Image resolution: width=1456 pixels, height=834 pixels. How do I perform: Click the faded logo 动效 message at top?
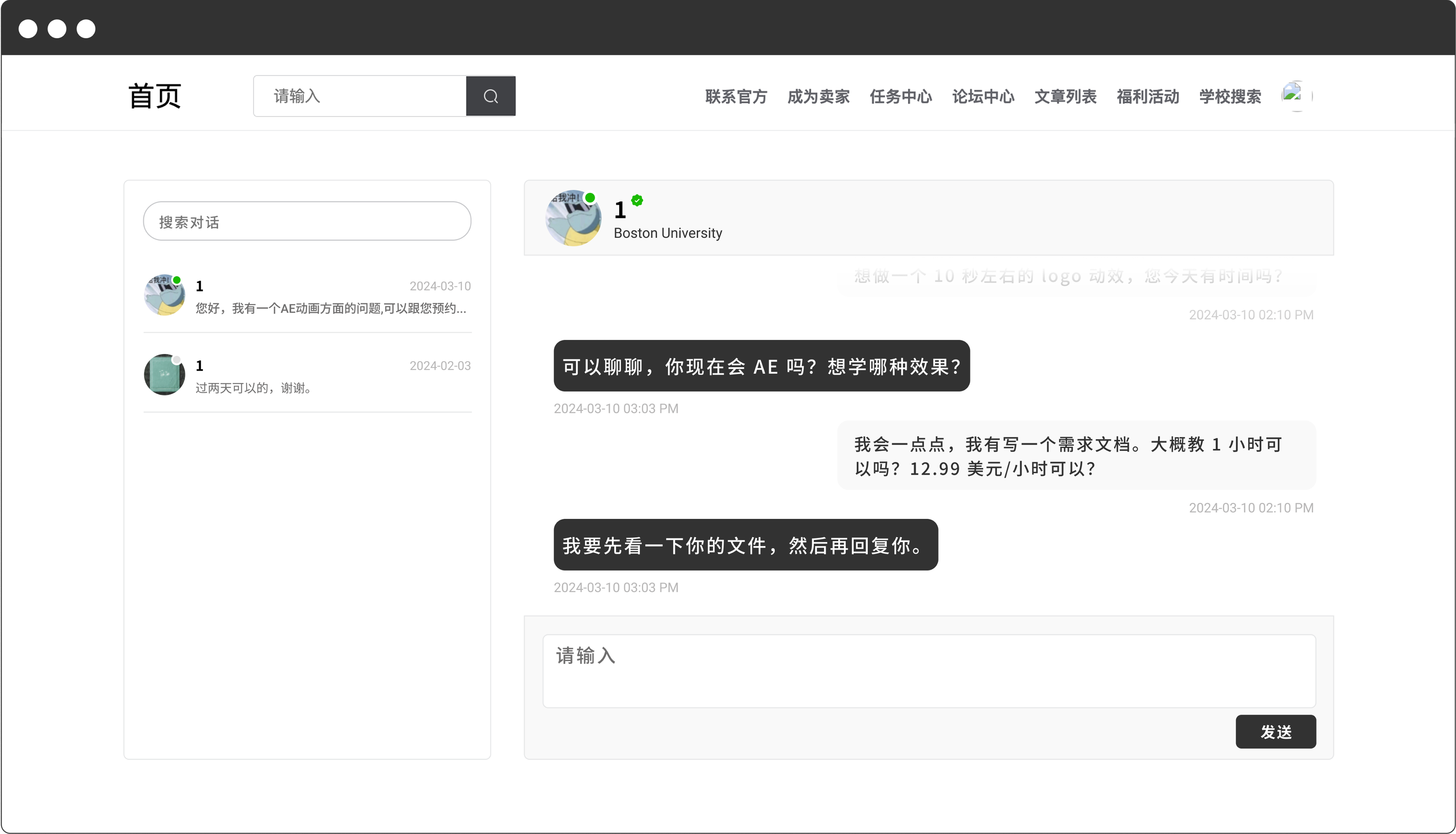[x=1076, y=277]
